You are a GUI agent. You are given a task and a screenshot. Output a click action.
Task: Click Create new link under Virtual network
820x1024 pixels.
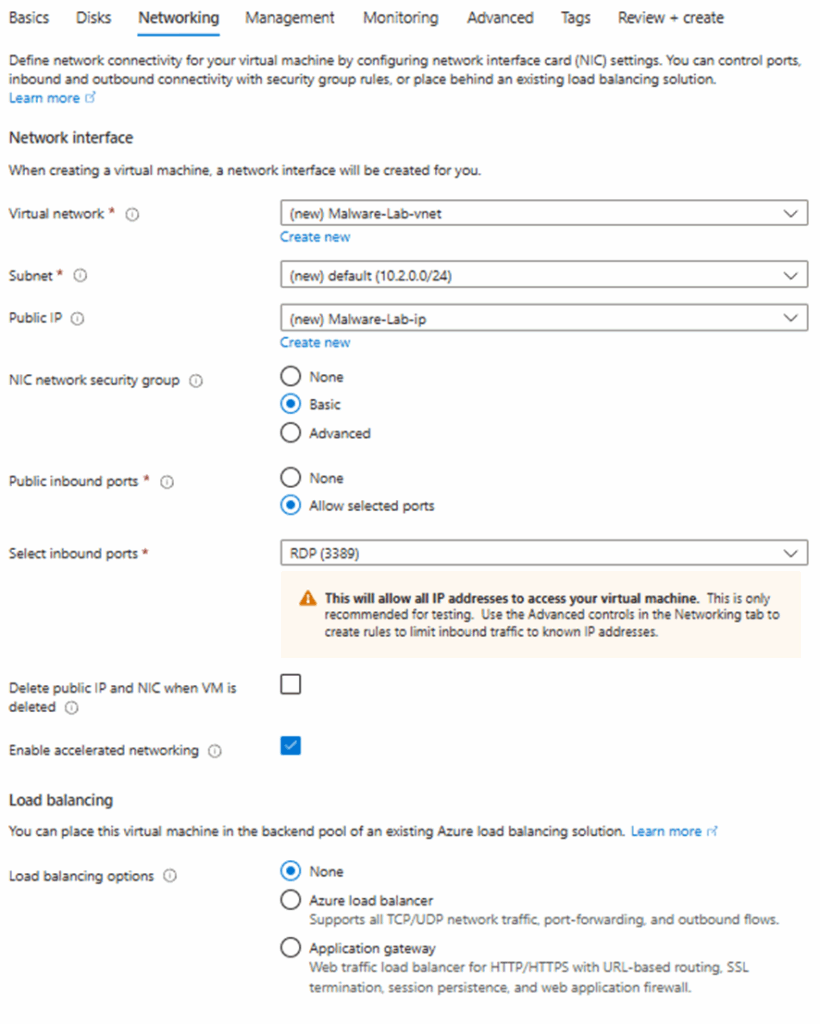(x=315, y=237)
